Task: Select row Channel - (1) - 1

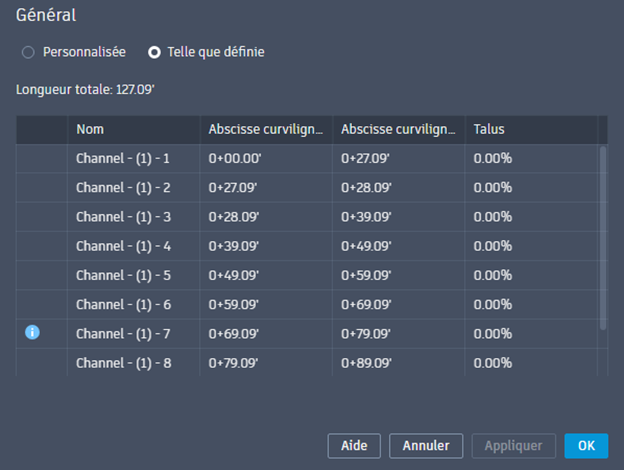Action: pos(123,158)
